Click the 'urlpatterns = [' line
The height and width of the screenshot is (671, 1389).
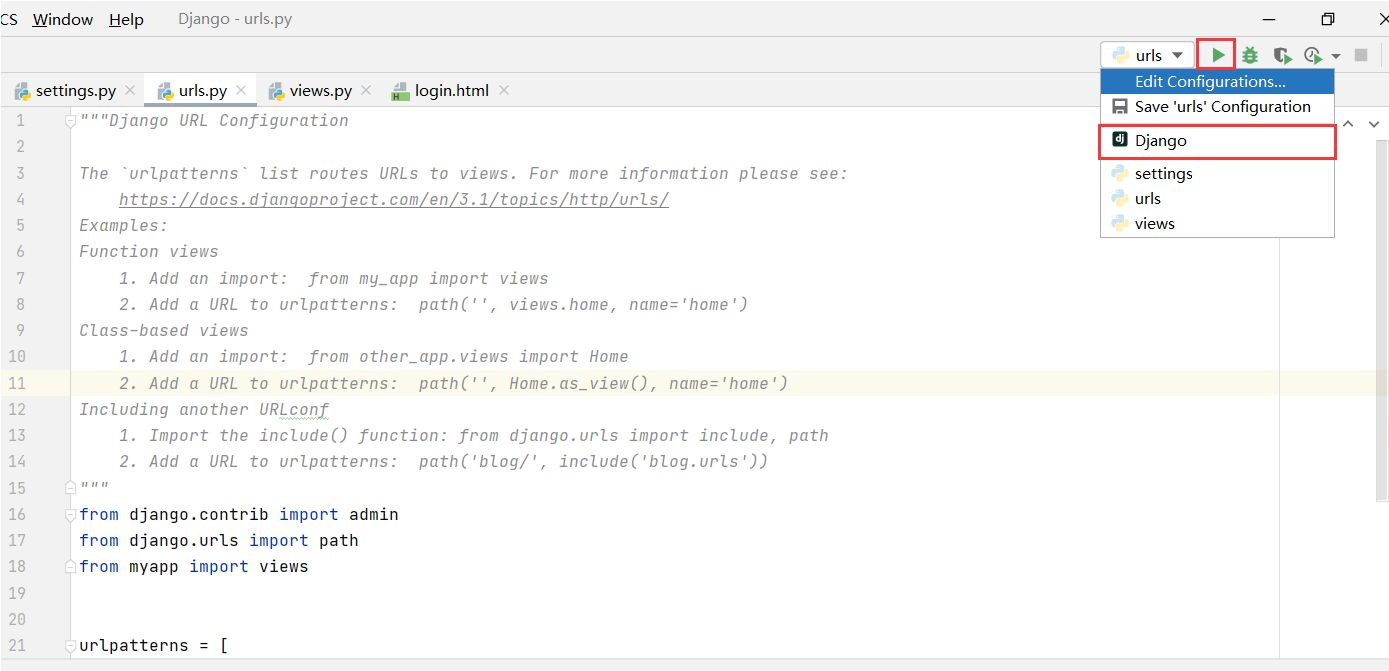click(x=154, y=645)
